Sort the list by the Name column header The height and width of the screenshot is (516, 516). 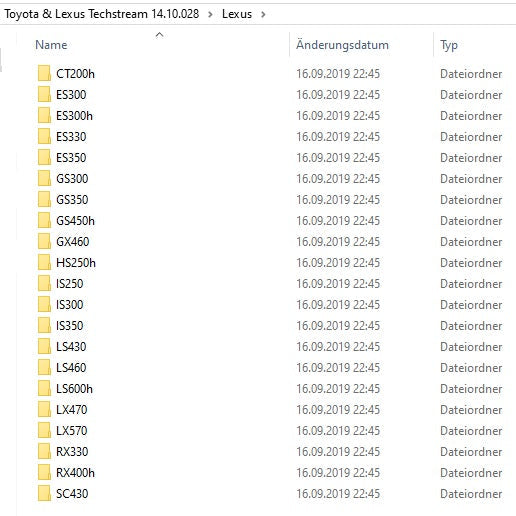[51, 45]
